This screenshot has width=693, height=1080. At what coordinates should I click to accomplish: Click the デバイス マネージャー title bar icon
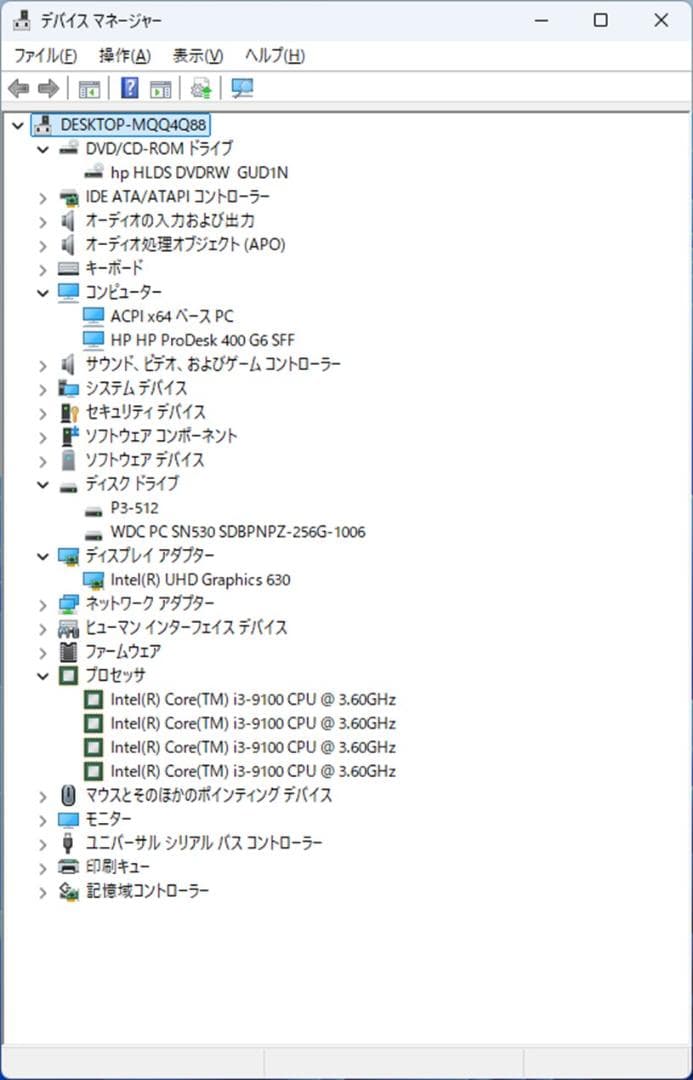[23, 21]
